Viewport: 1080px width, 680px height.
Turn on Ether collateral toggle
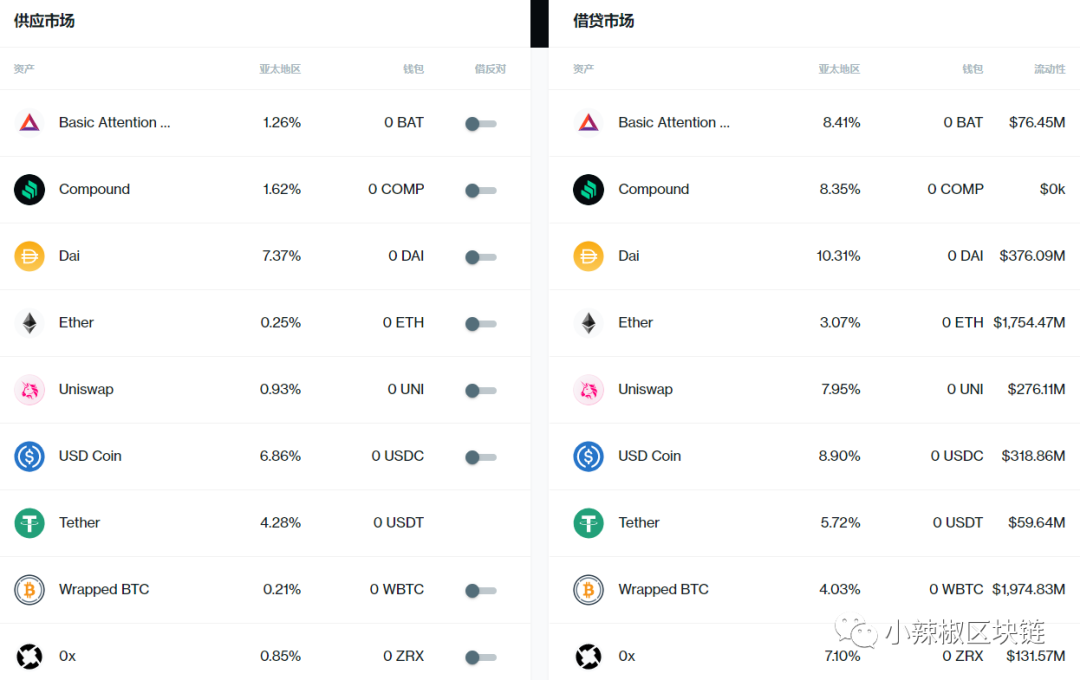(x=480, y=324)
